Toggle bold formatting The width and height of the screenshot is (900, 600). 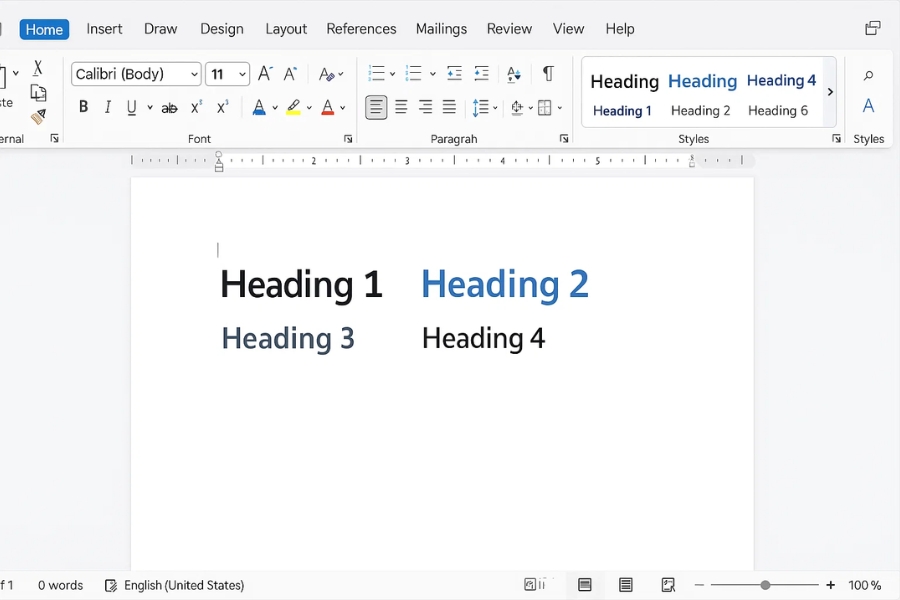tap(83, 107)
